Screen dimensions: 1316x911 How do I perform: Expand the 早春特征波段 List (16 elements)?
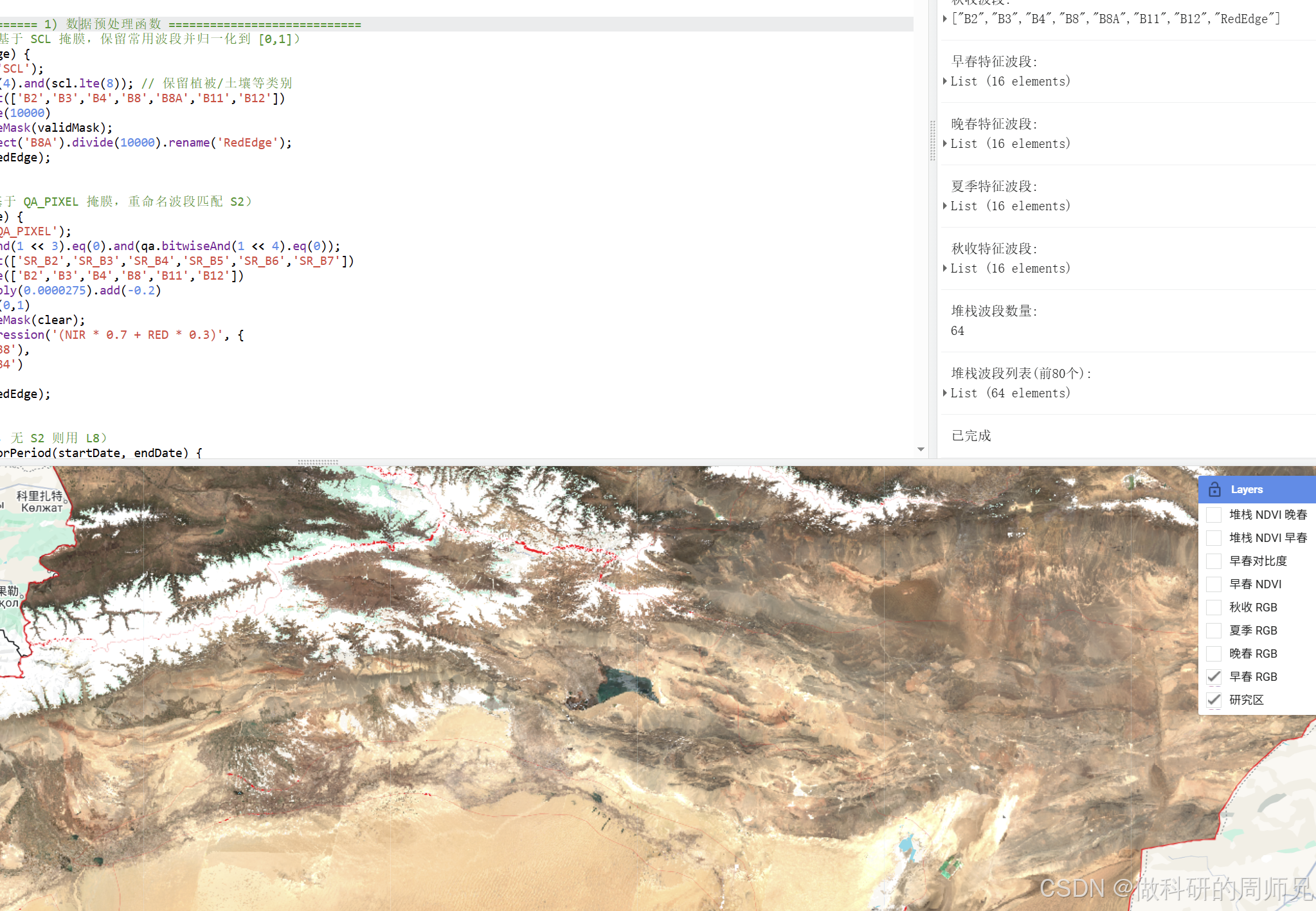coord(944,80)
